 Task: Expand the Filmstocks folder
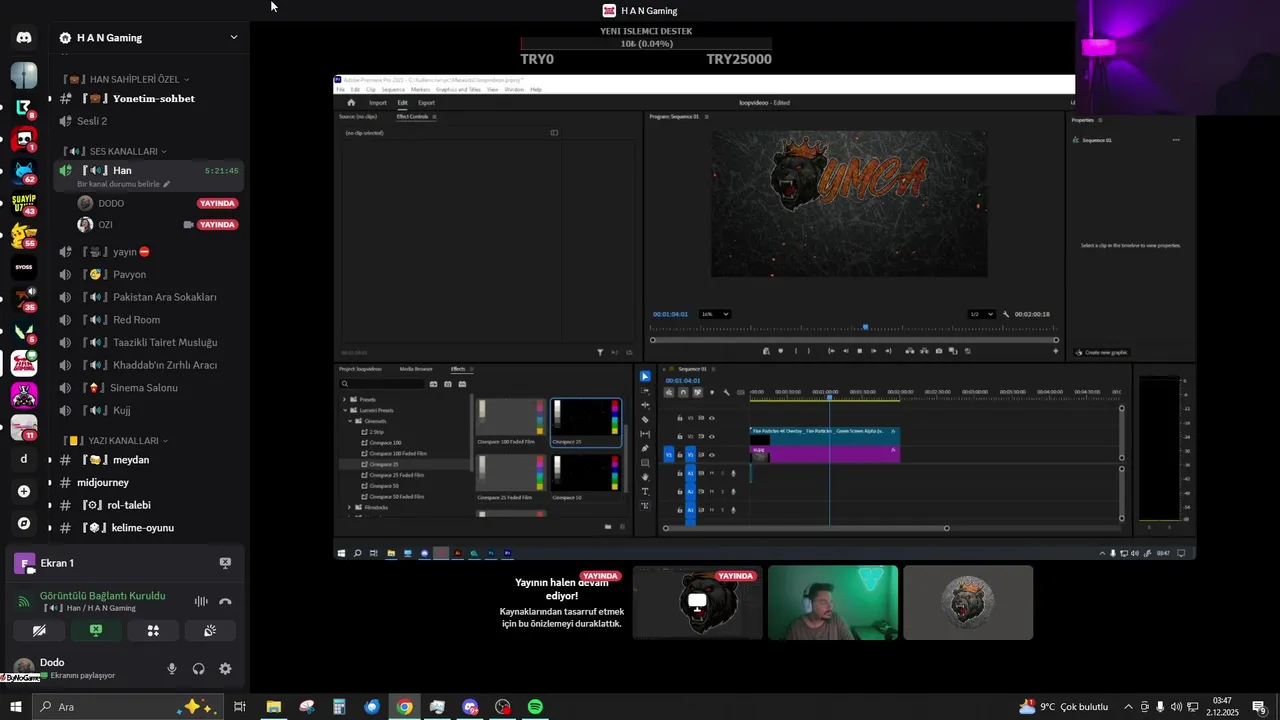pyautogui.click(x=350, y=507)
